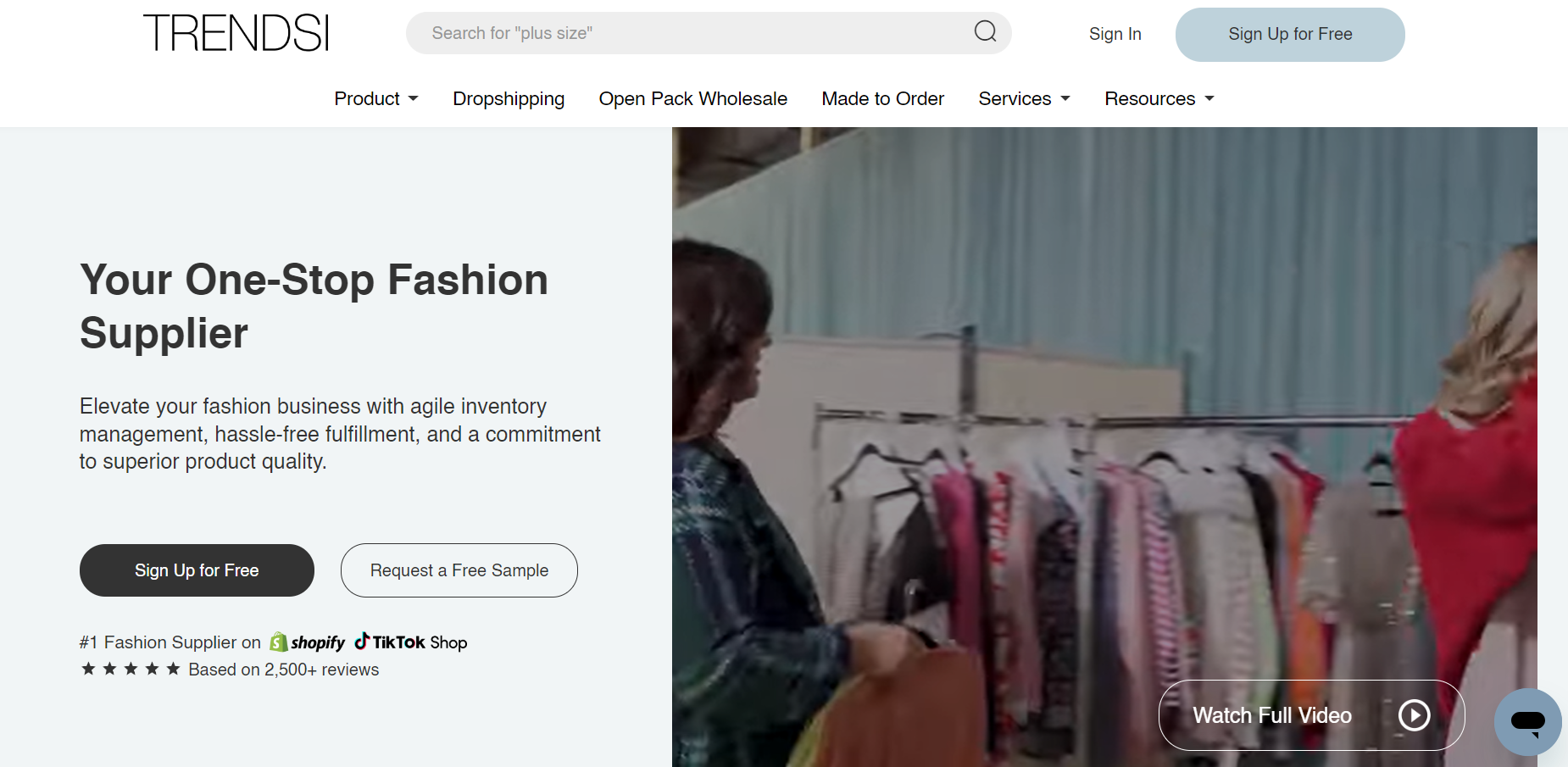Expand the Product dropdown menu

pos(376,99)
